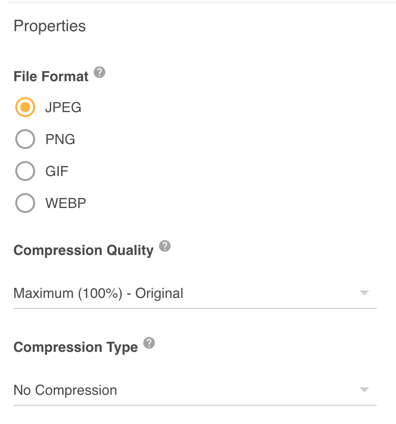Select the JPEG radio button

click(x=25, y=107)
